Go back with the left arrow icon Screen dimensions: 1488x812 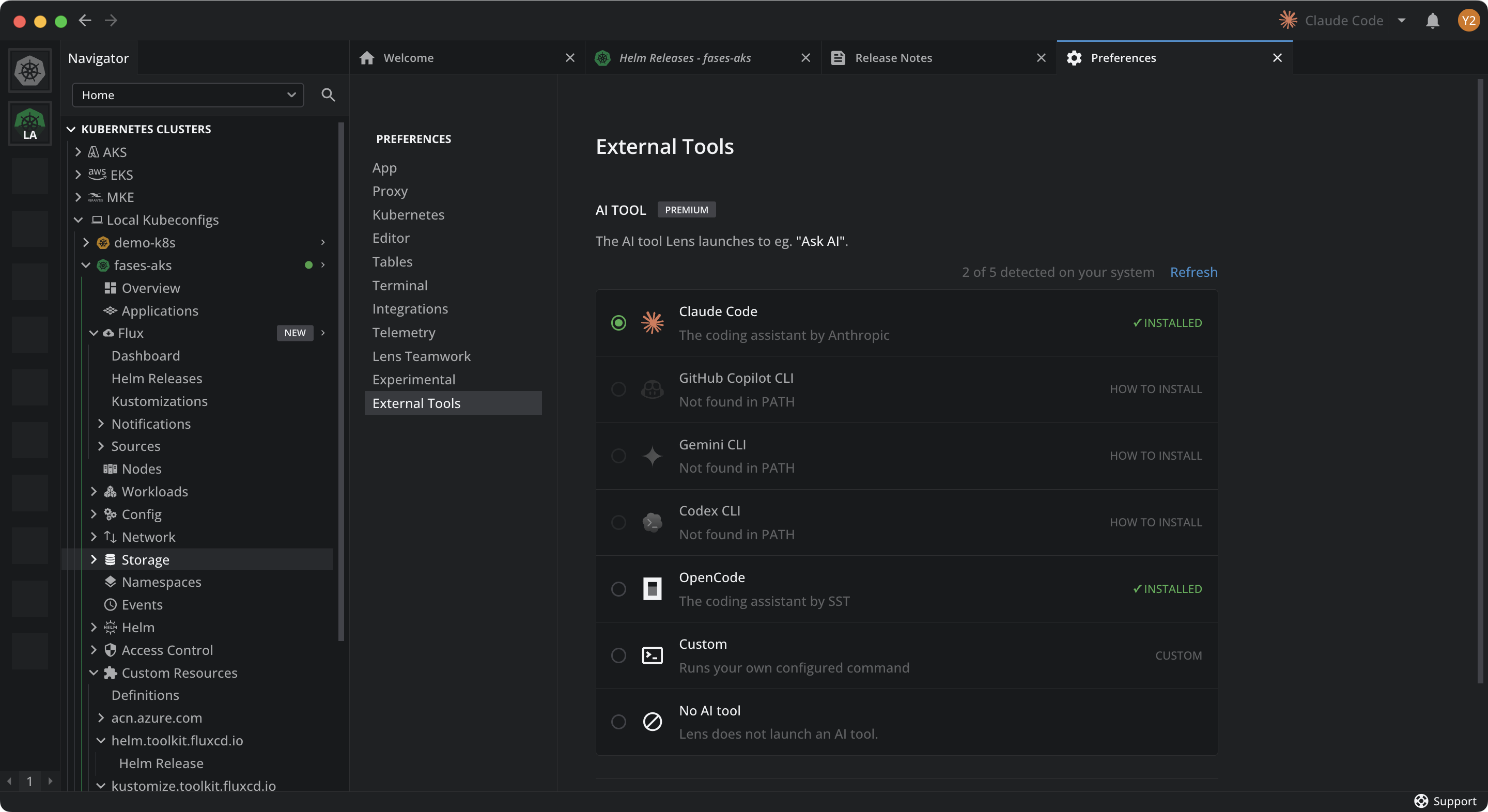pos(85,20)
